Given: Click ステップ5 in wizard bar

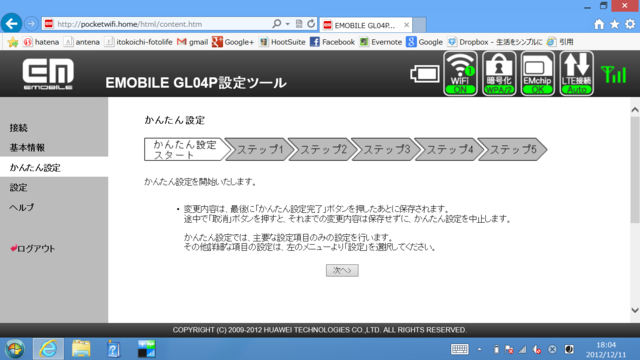Looking at the screenshot, I should (513, 149).
